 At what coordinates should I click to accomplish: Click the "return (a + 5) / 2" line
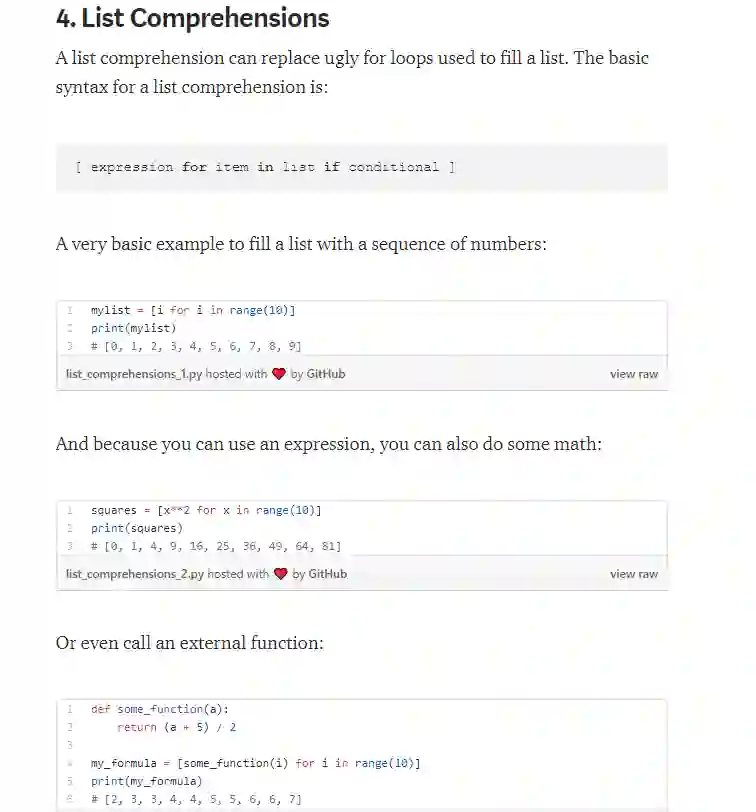[x=176, y=727]
